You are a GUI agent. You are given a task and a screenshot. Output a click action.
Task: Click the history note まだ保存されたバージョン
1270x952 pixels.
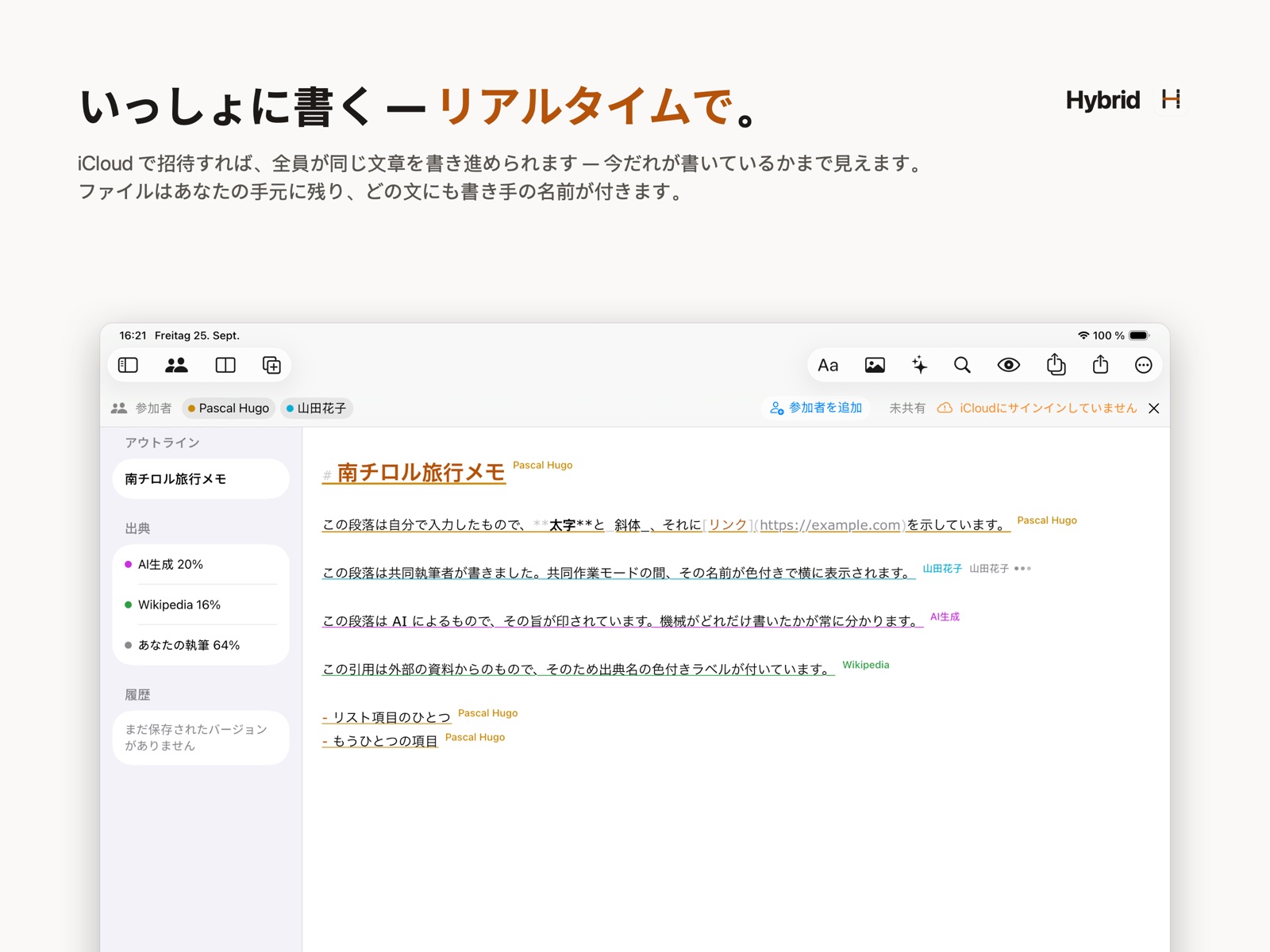pos(201,738)
